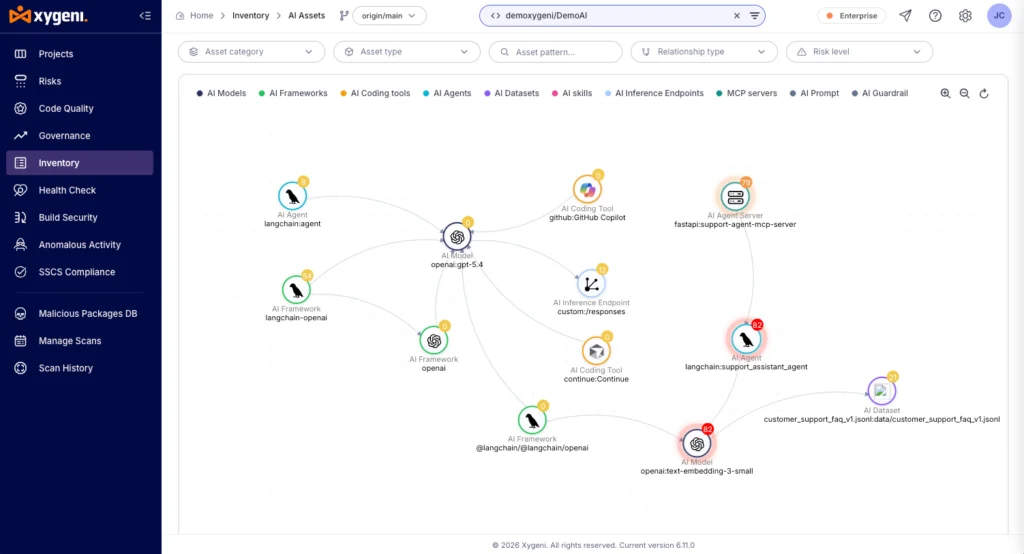Zoom in on the asset graph
The width and height of the screenshot is (1024, 554).
(x=945, y=93)
